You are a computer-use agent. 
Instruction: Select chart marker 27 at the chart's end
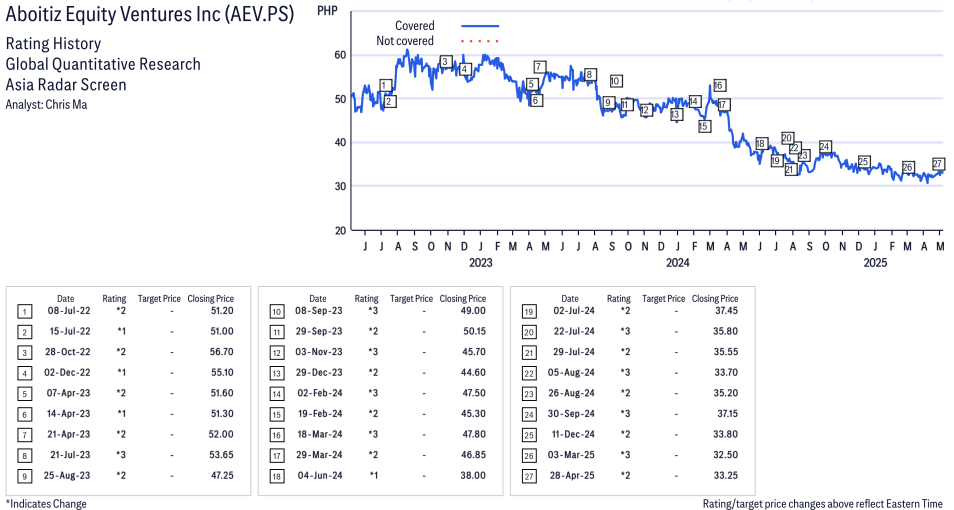coord(938,164)
